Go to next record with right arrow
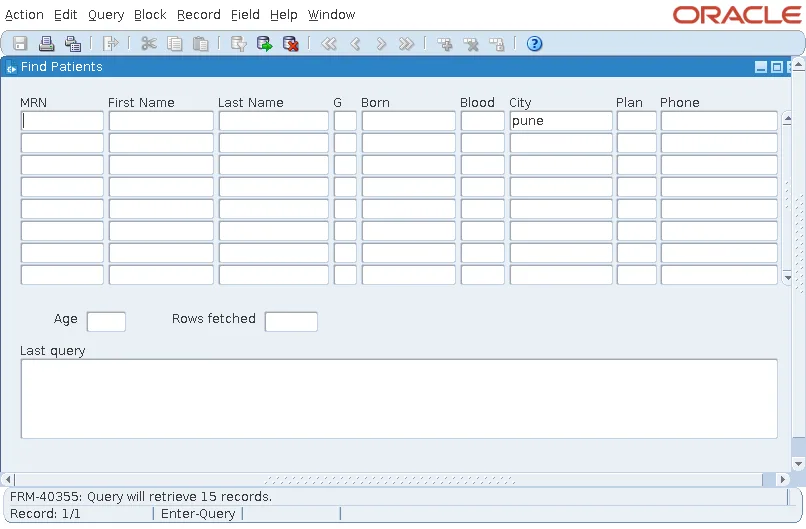This screenshot has height=529, width=806. pyautogui.click(x=380, y=44)
